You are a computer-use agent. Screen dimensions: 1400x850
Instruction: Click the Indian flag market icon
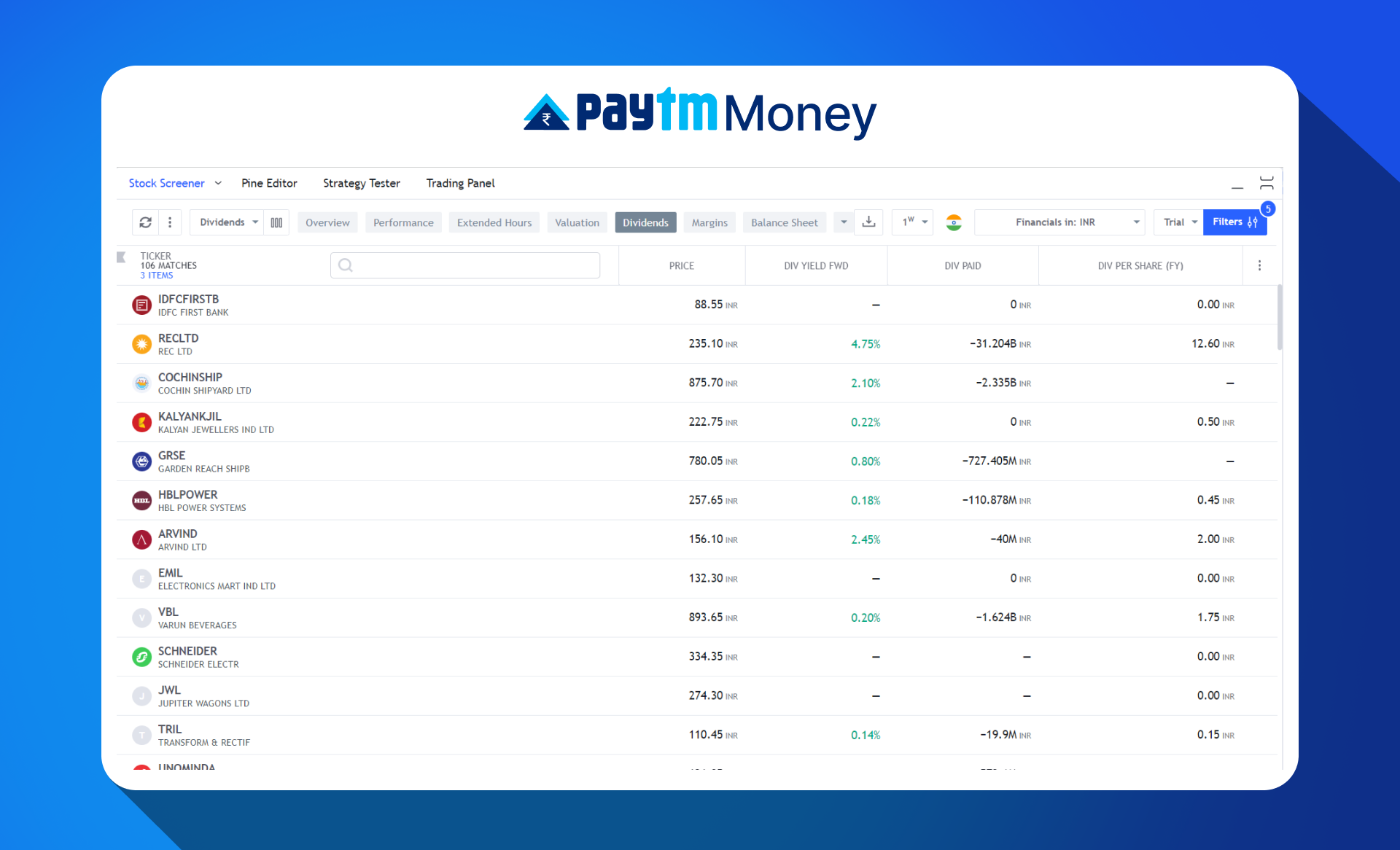pyautogui.click(x=954, y=222)
